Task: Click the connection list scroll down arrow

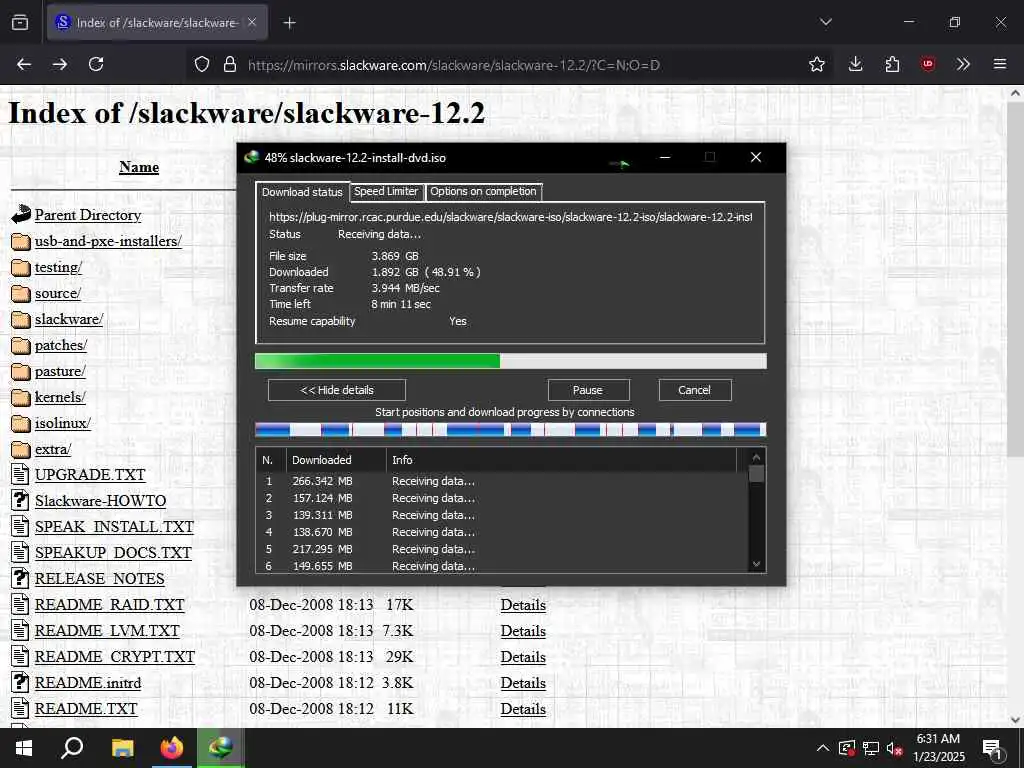Action: 756,564
